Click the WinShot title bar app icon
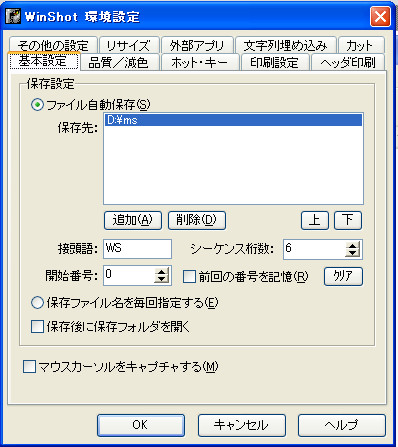 13,16
